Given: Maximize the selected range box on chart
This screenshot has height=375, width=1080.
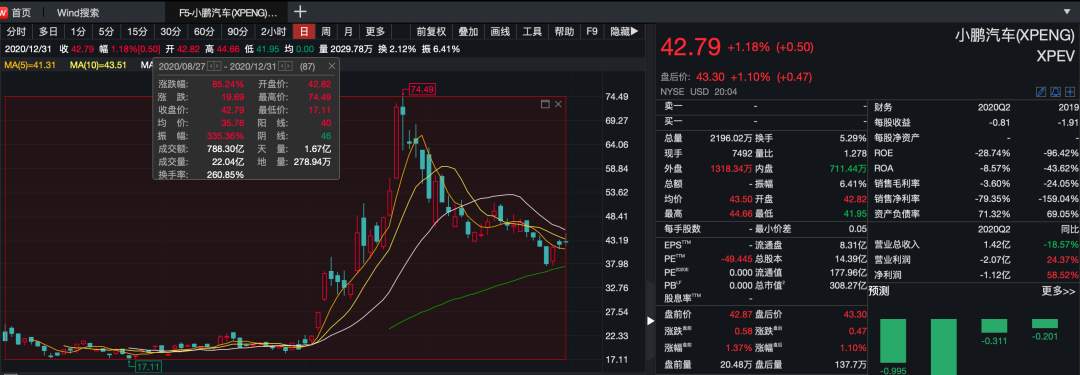Looking at the screenshot, I should point(545,104).
